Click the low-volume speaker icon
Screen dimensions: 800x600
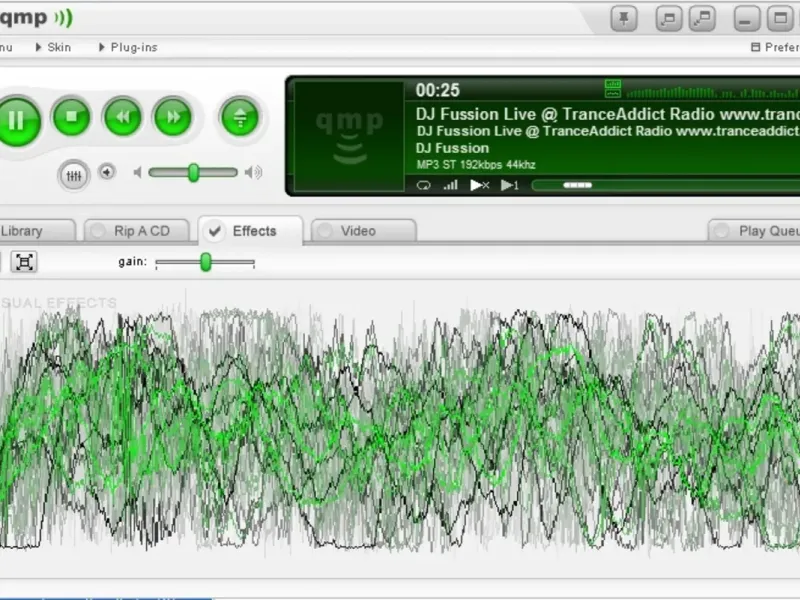point(137,172)
